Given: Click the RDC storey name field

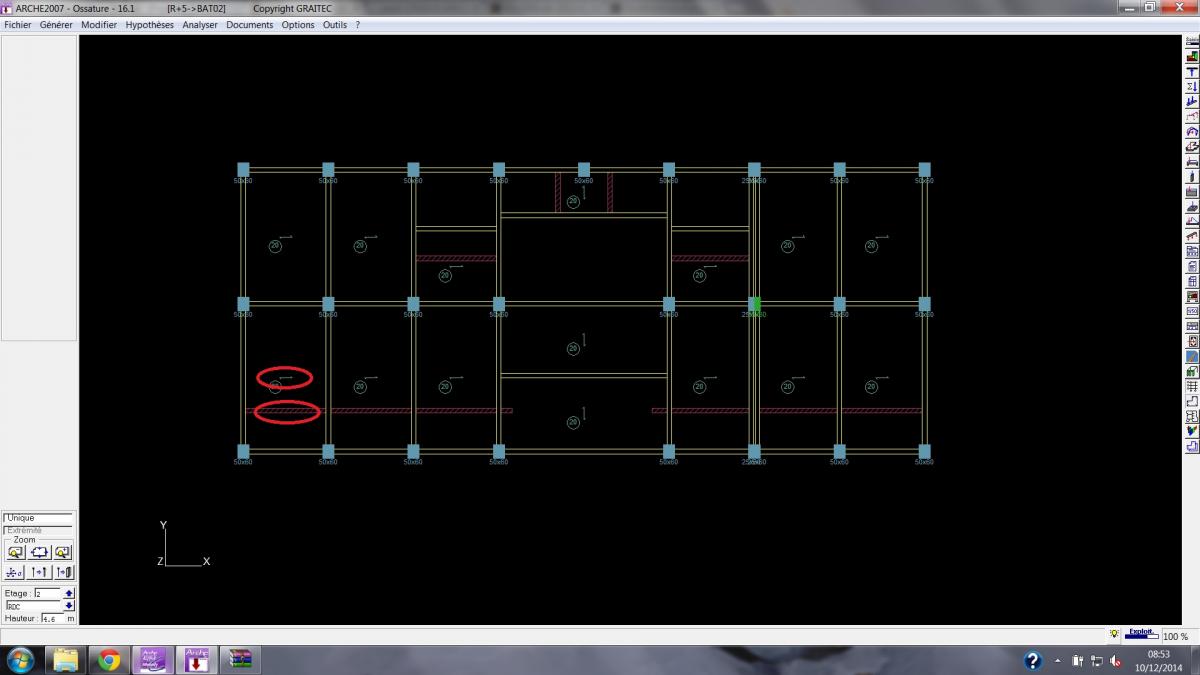Looking at the screenshot, I should click(33, 606).
